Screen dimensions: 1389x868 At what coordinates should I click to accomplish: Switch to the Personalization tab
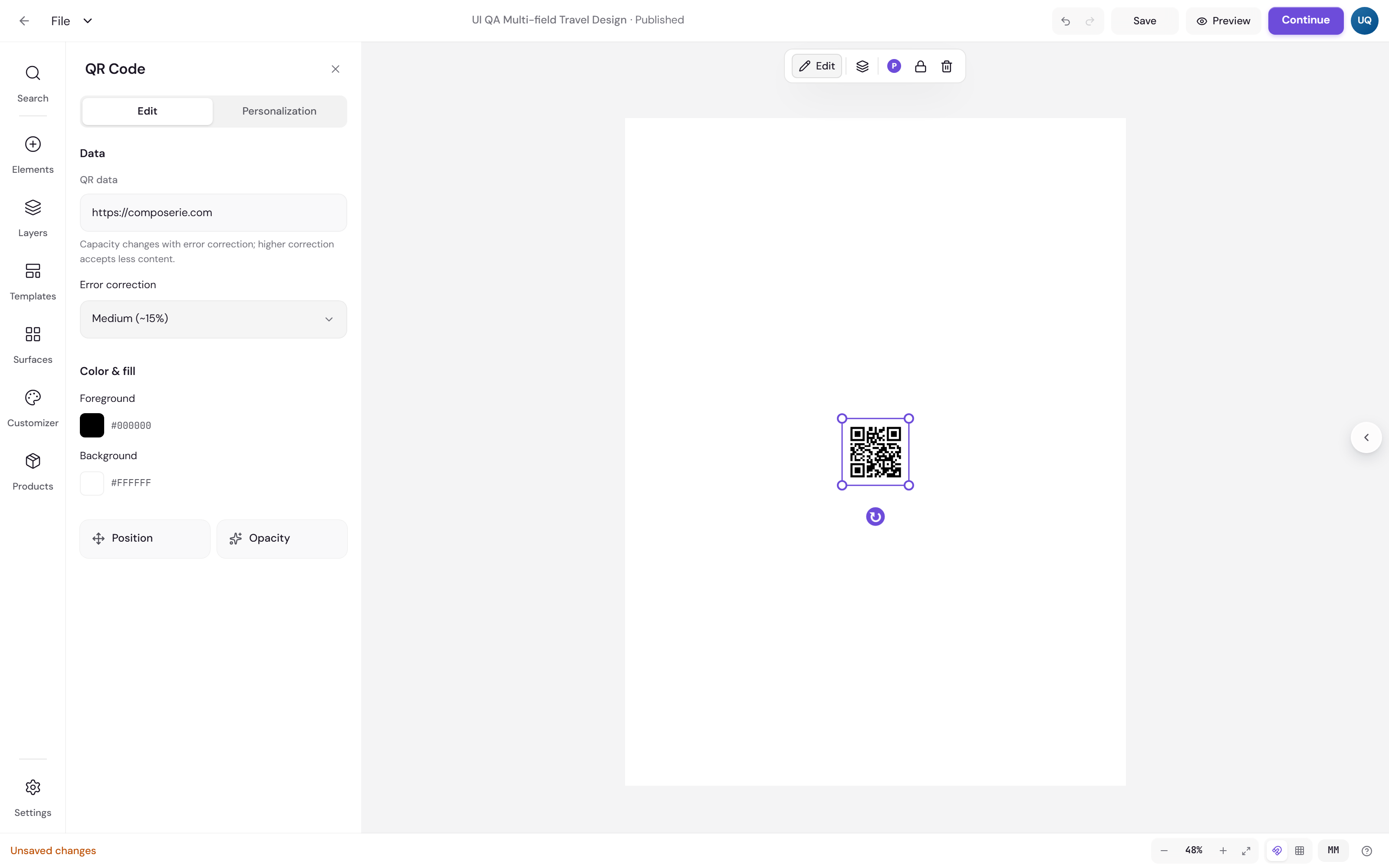(x=279, y=112)
